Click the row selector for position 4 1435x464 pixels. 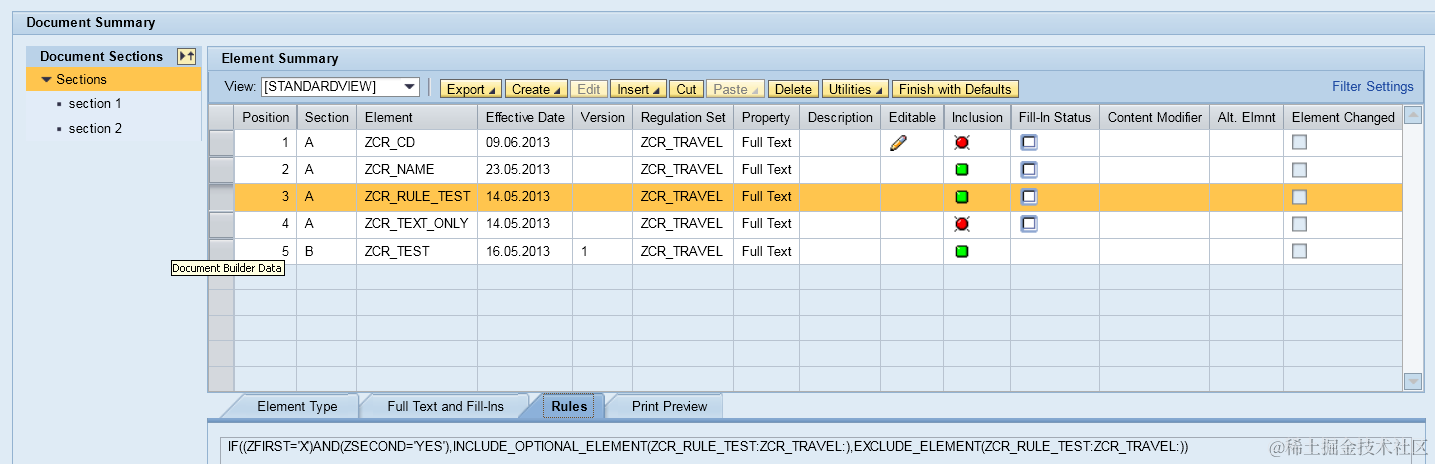pyautogui.click(x=221, y=224)
